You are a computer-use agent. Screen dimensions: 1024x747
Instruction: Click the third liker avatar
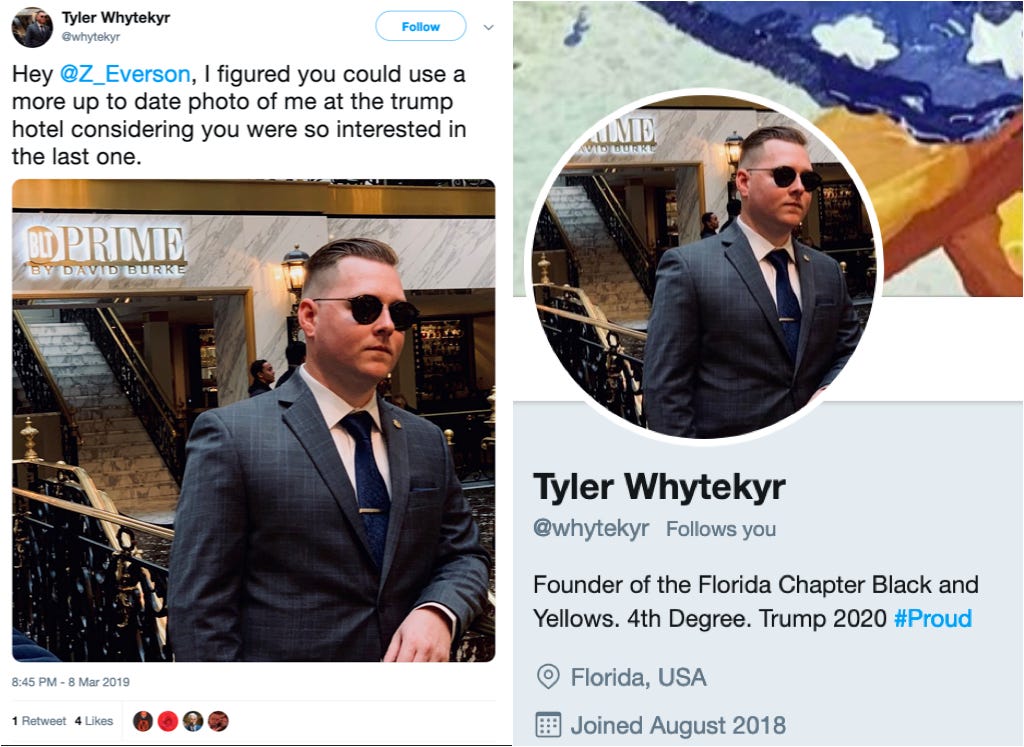click(193, 721)
